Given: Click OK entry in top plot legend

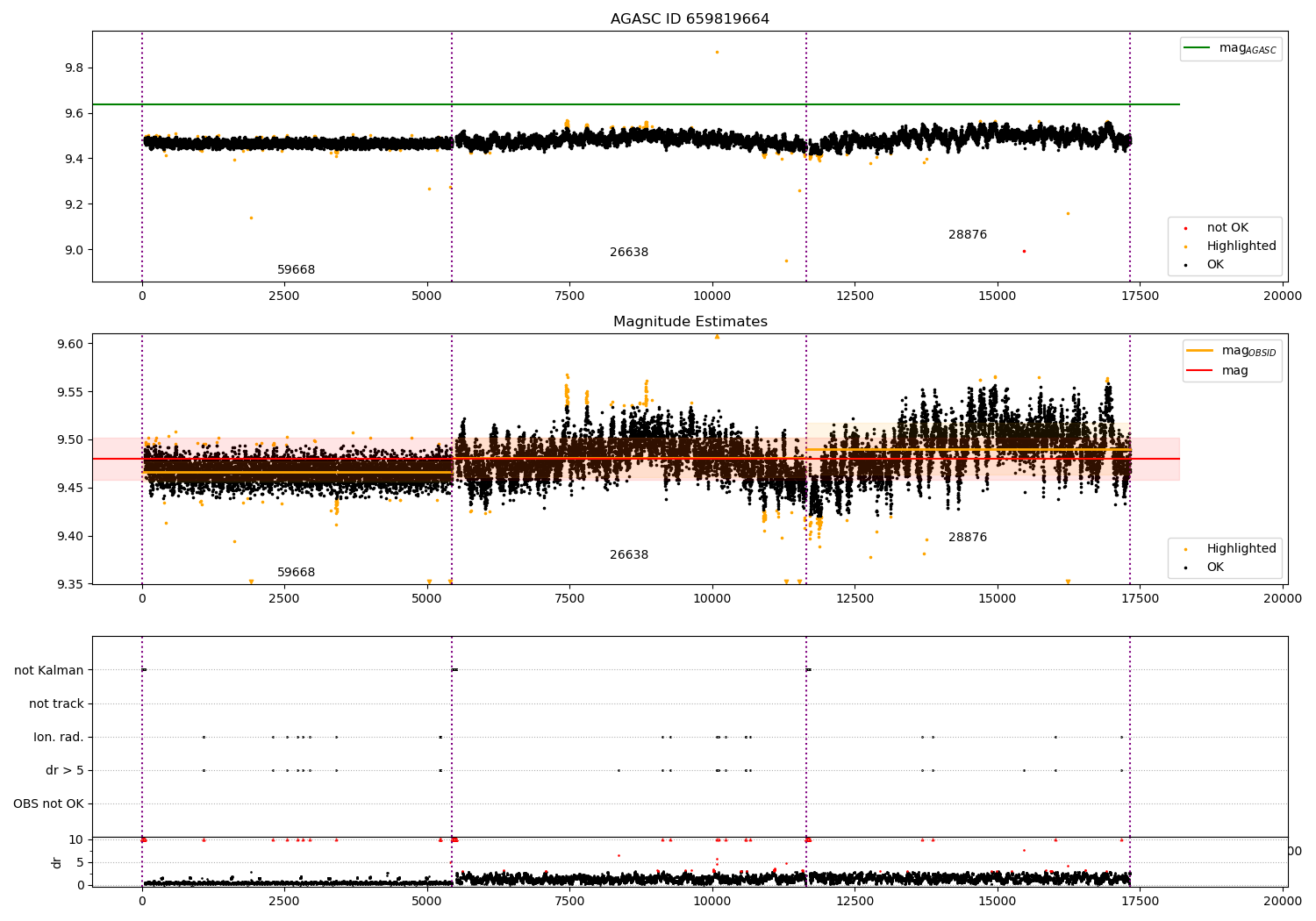Looking at the screenshot, I should pyautogui.click(x=1215, y=265).
